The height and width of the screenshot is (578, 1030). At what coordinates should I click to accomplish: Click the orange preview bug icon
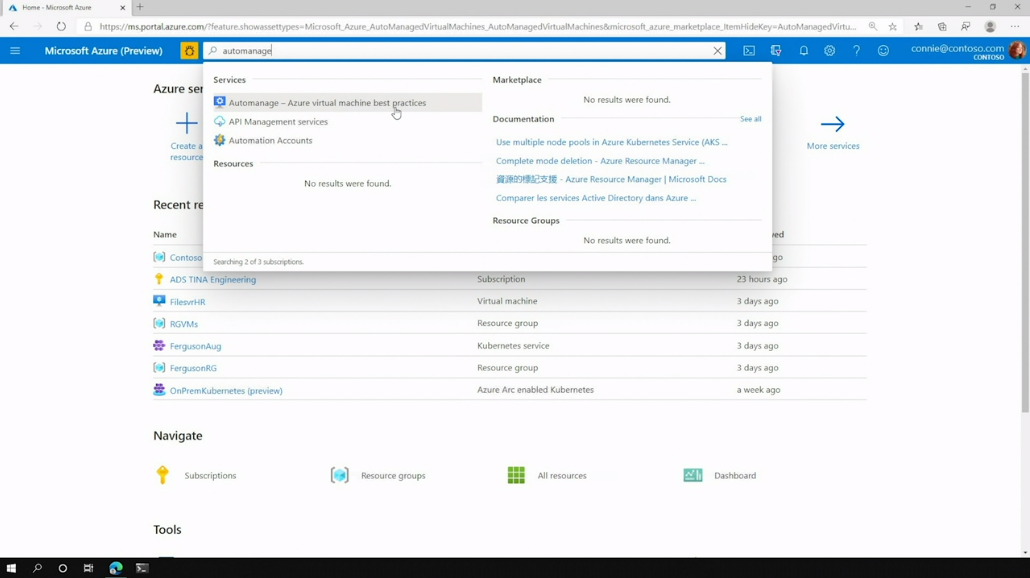(x=189, y=51)
